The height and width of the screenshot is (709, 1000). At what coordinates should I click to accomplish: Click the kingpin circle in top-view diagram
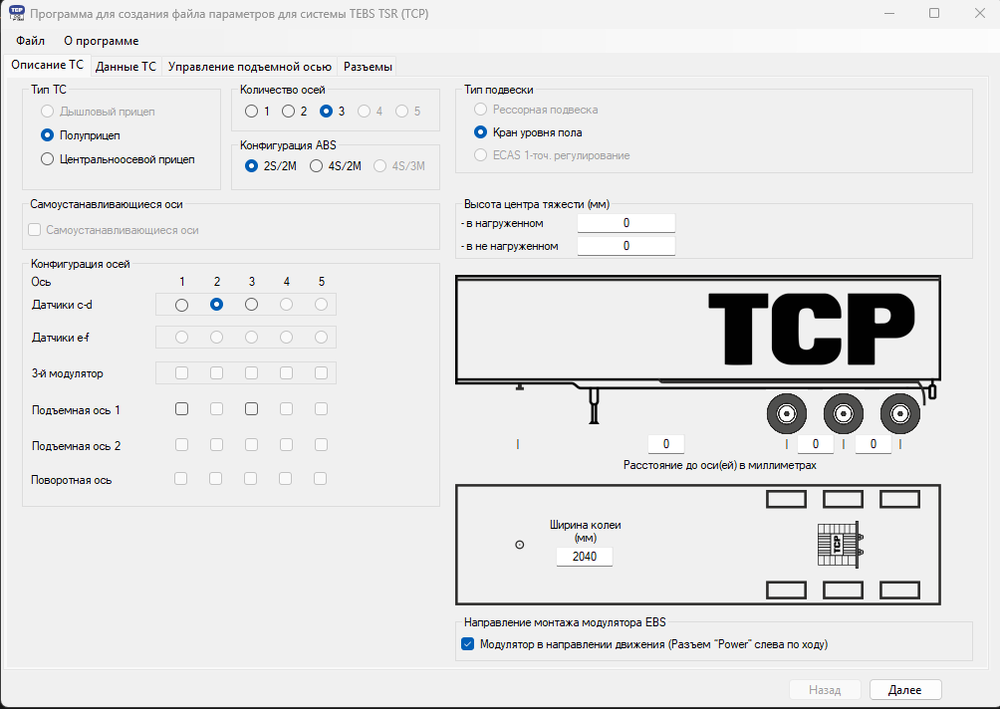click(x=520, y=545)
